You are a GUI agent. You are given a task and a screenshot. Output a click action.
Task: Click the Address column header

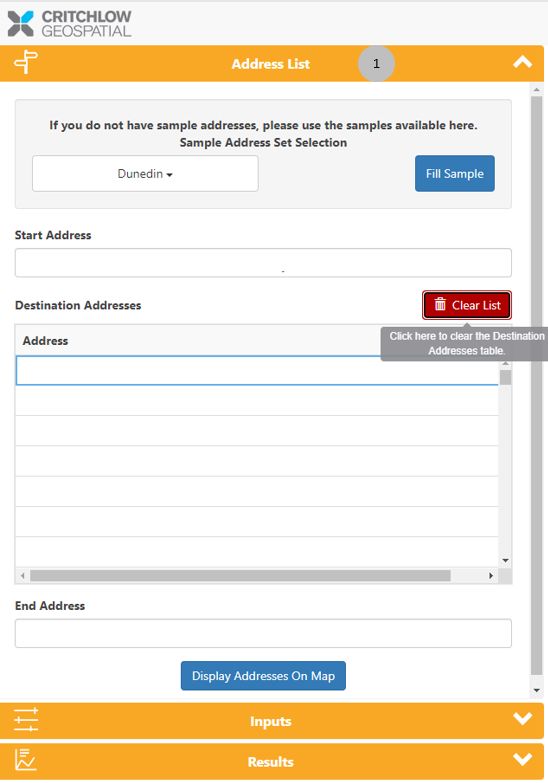click(x=45, y=341)
